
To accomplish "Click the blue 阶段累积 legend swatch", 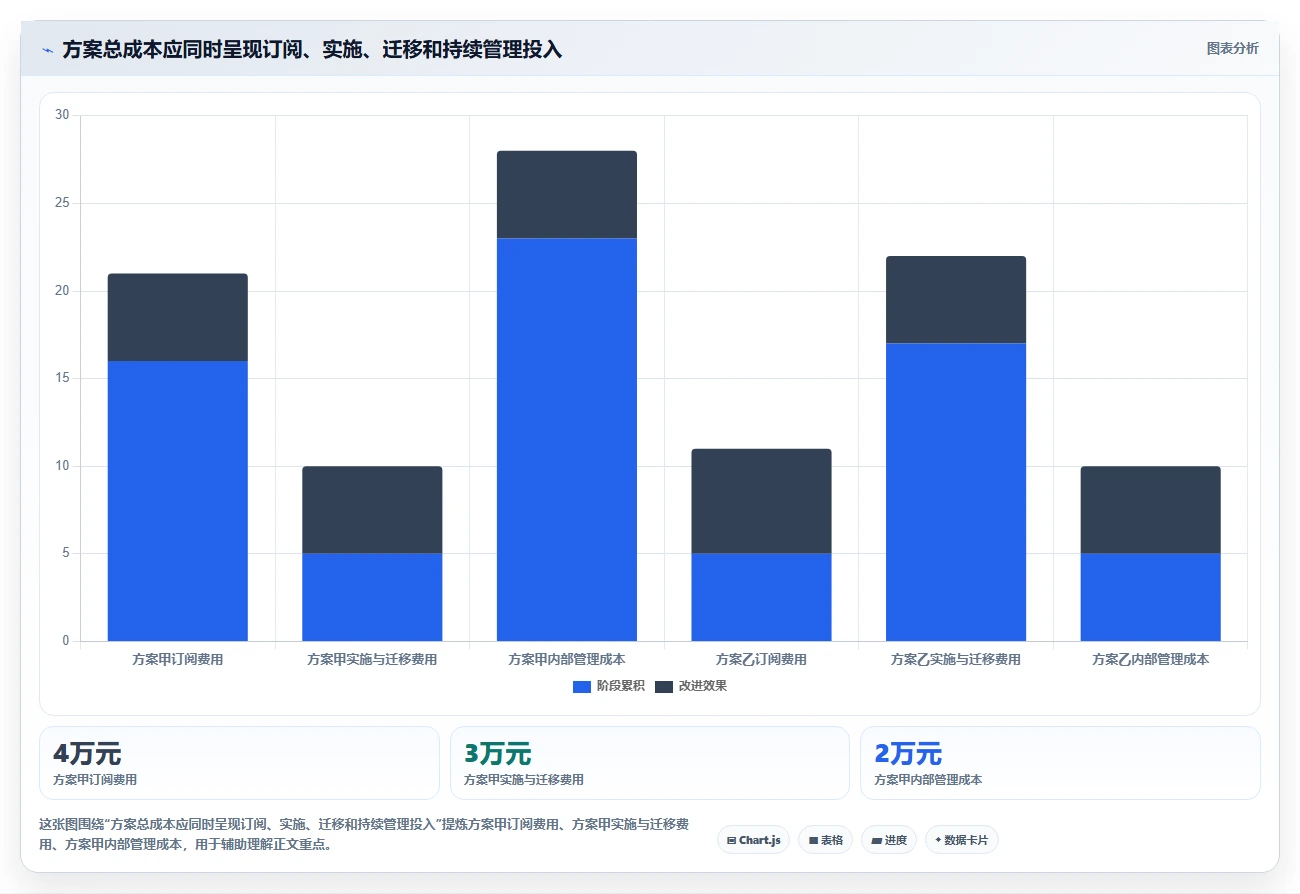I will [582, 686].
